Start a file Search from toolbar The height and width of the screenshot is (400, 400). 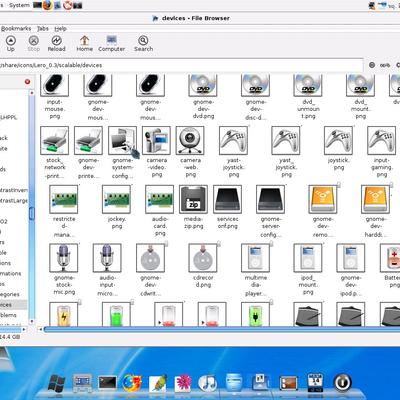[143, 44]
